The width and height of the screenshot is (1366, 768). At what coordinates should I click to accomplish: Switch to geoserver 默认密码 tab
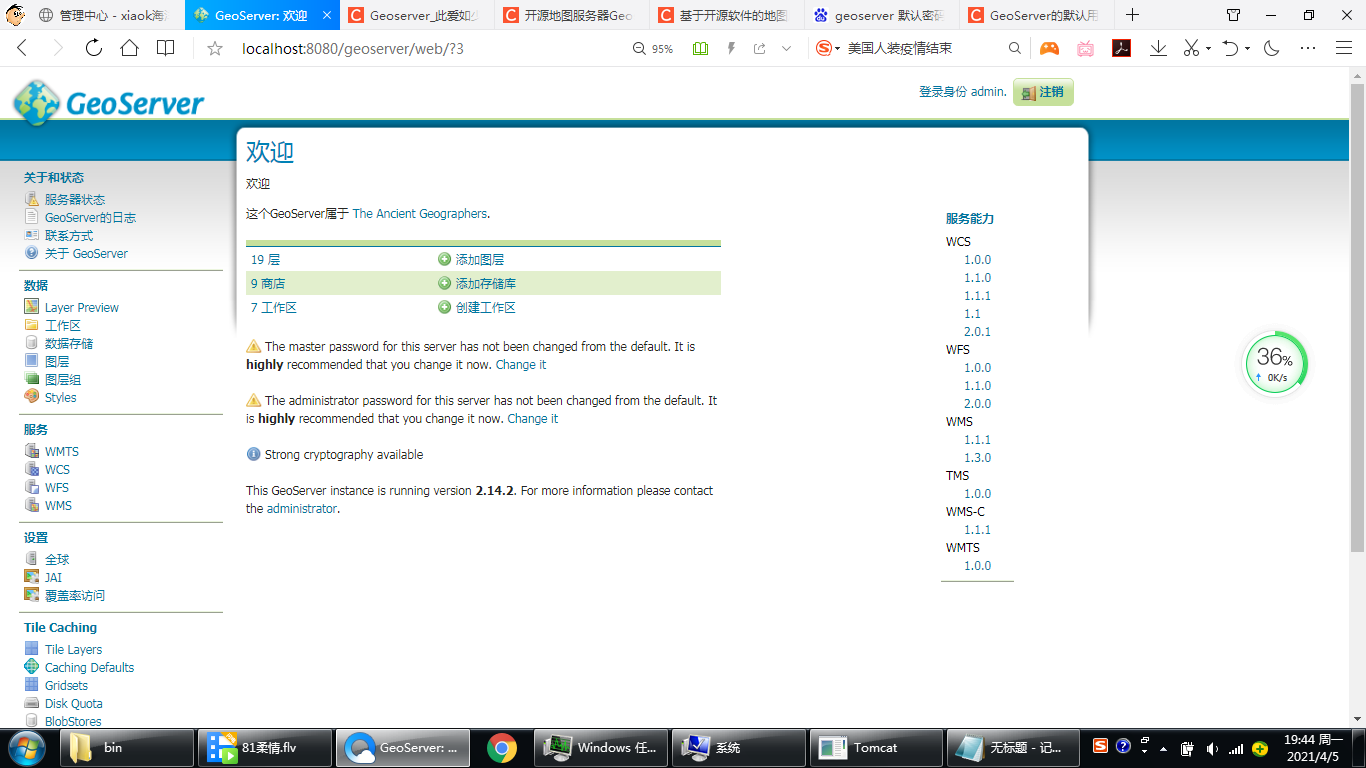880,16
